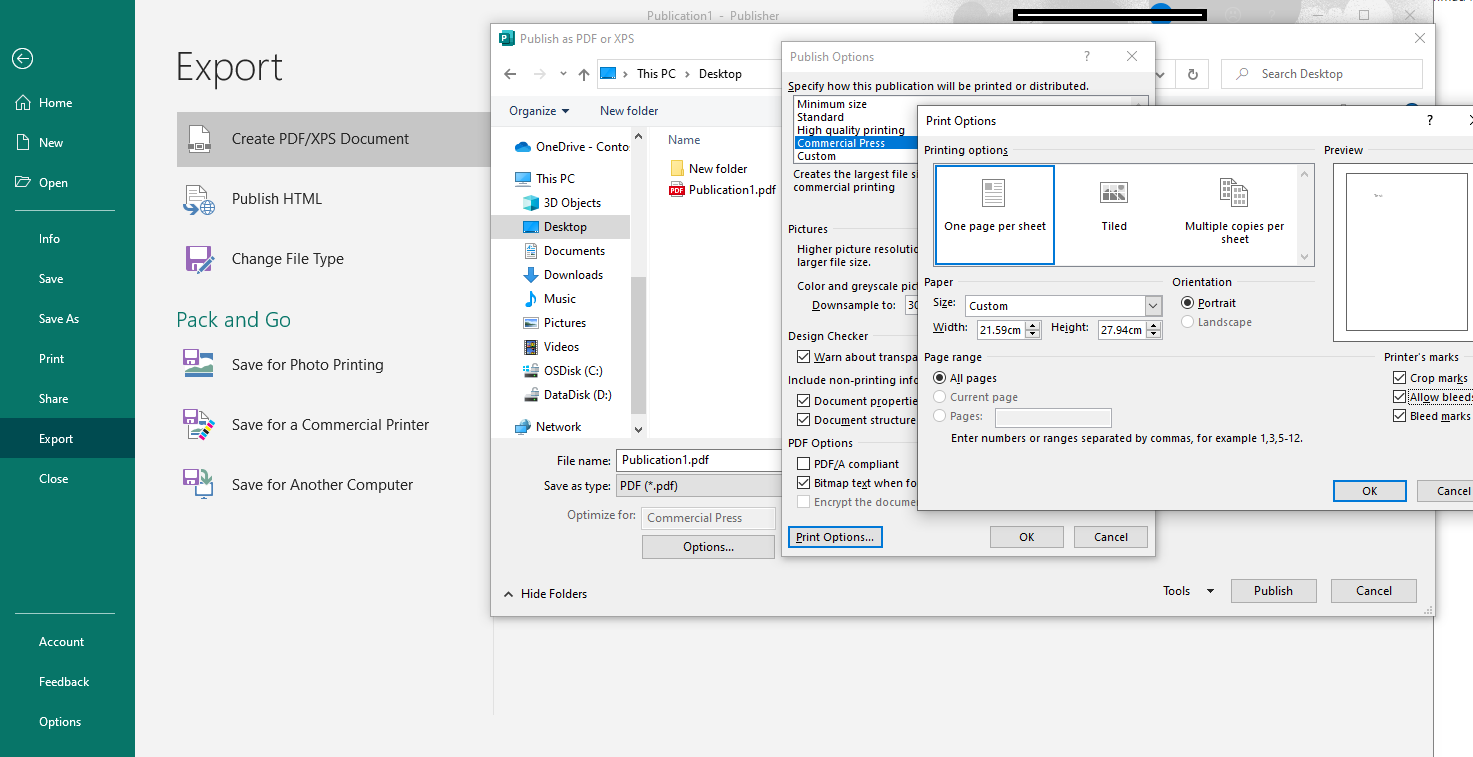This screenshot has width=1473, height=757.
Task: Click the refresh button beside the address bar
Action: pos(1192,74)
